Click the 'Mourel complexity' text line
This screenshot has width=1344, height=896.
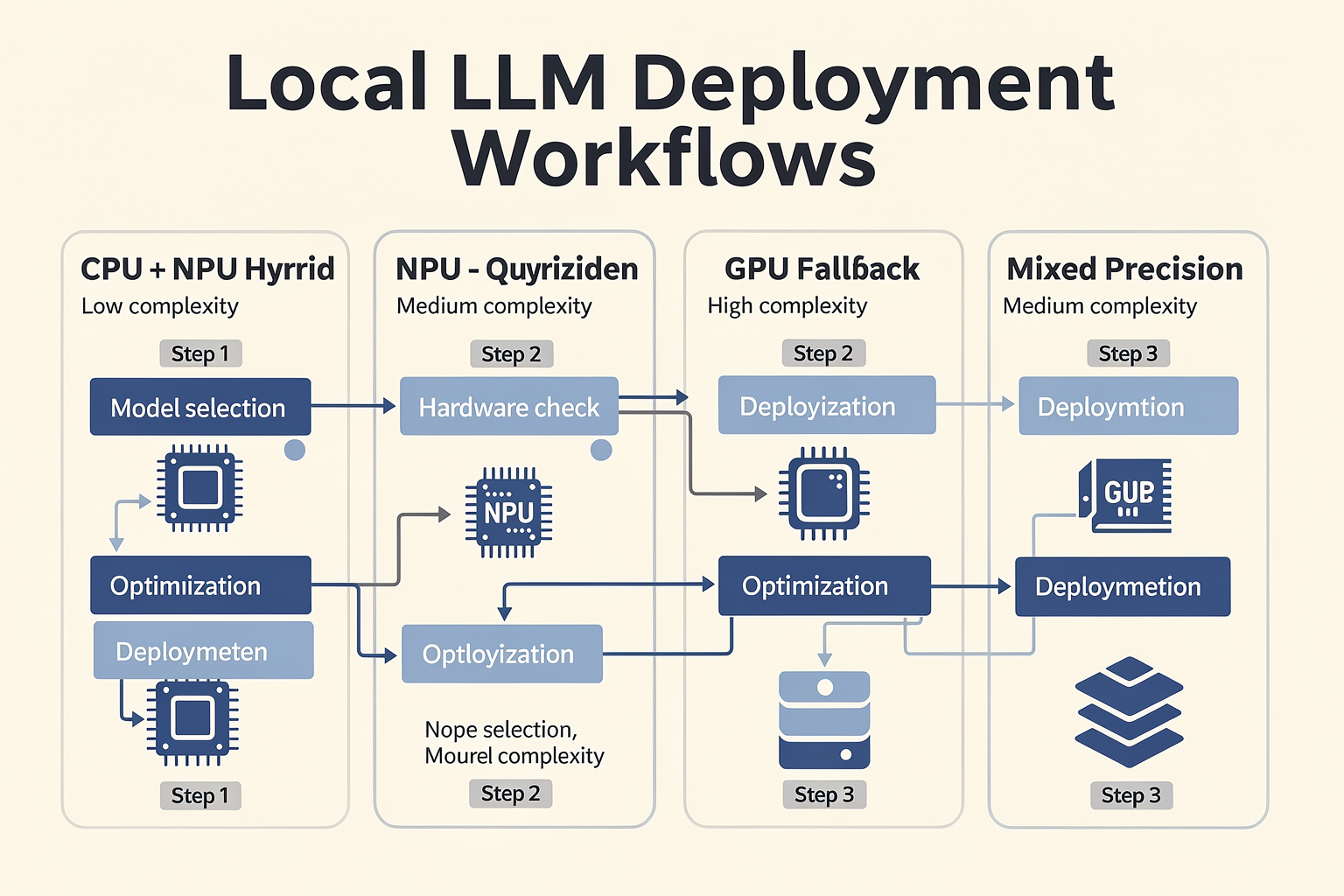[x=514, y=756]
